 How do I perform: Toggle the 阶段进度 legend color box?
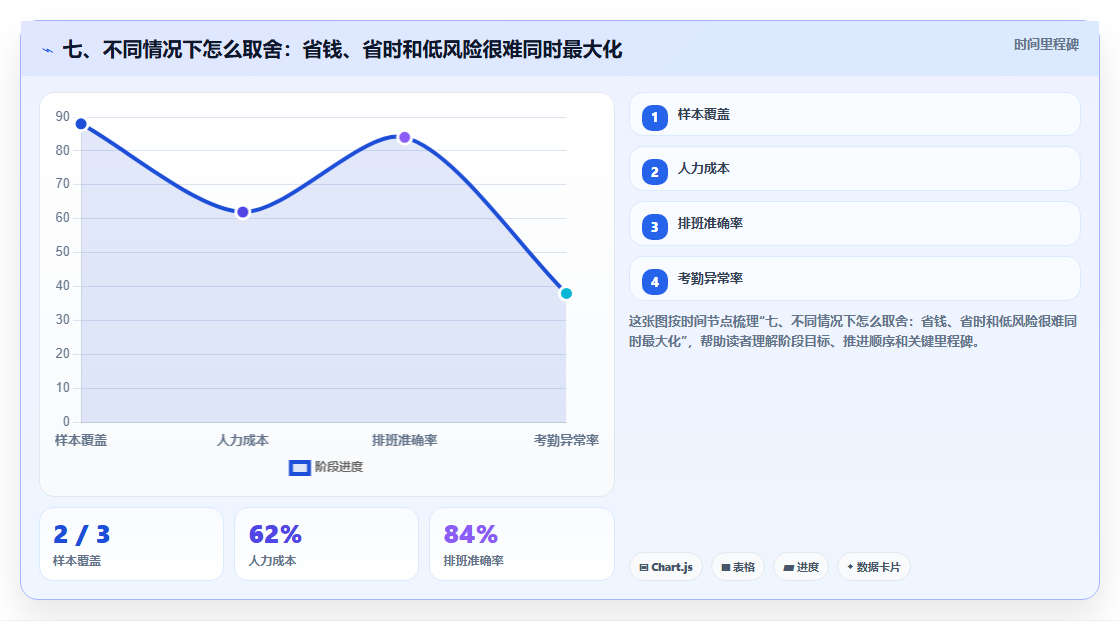tap(299, 467)
